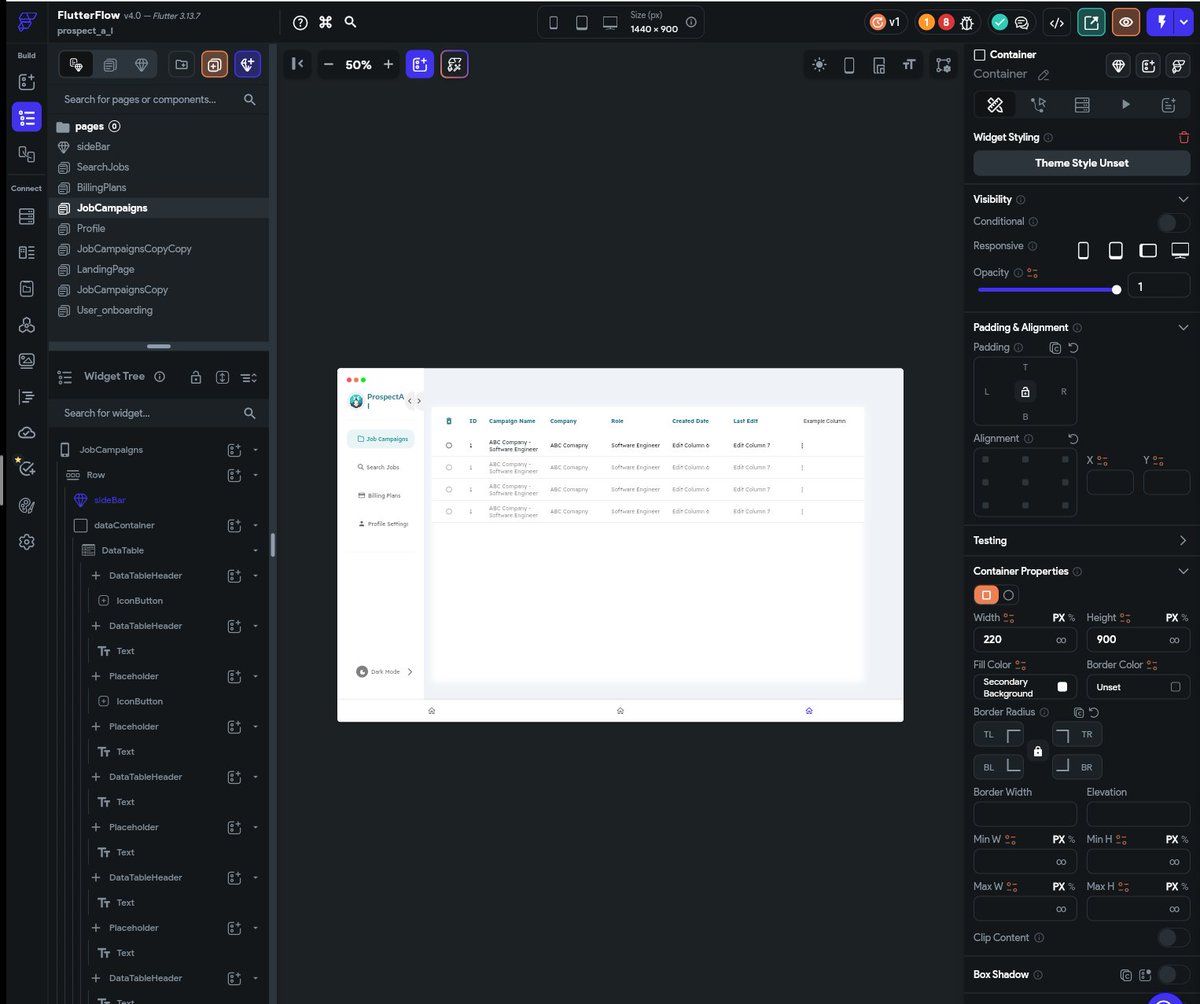Toggle the Clip Content switch

coord(1174,937)
